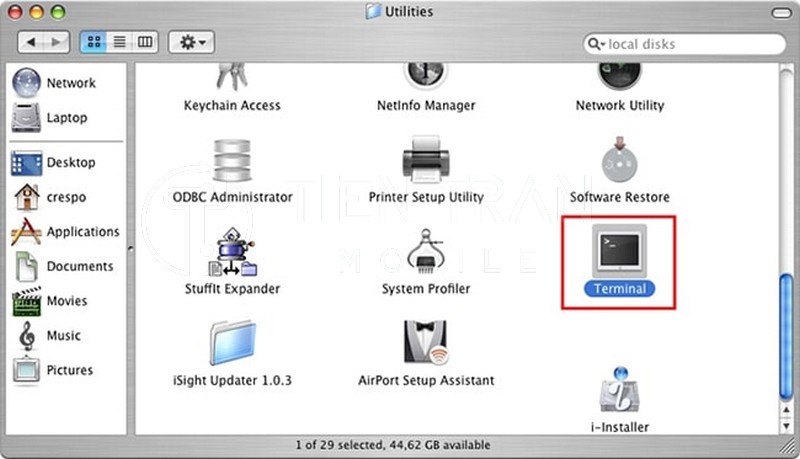This screenshot has width=800, height=459.
Task: Switch to column view mode
Action: pos(145,42)
